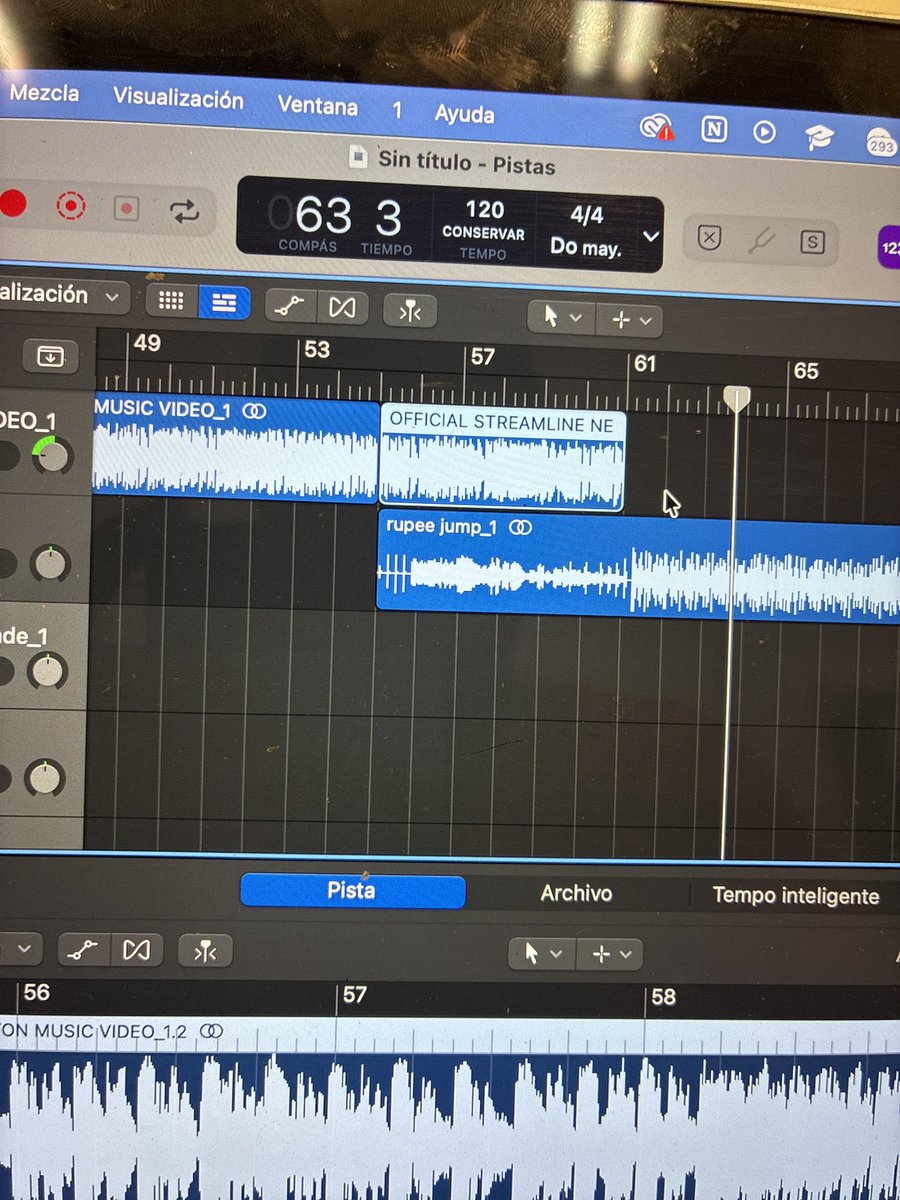Switch to the Pista editor tab
The height and width of the screenshot is (1200, 900).
coord(352,891)
